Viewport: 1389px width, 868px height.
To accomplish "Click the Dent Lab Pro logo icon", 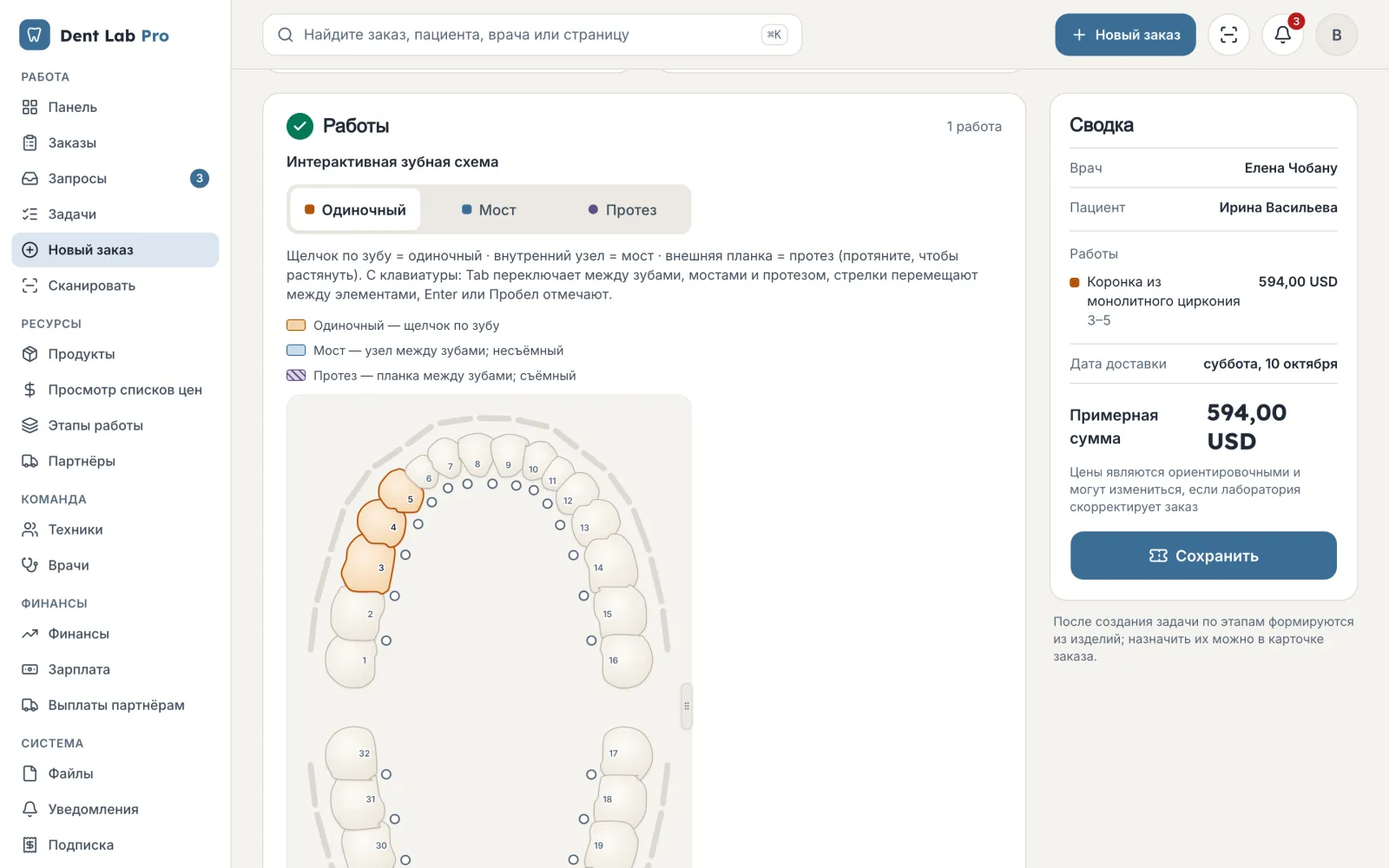I will coord(35,35).
